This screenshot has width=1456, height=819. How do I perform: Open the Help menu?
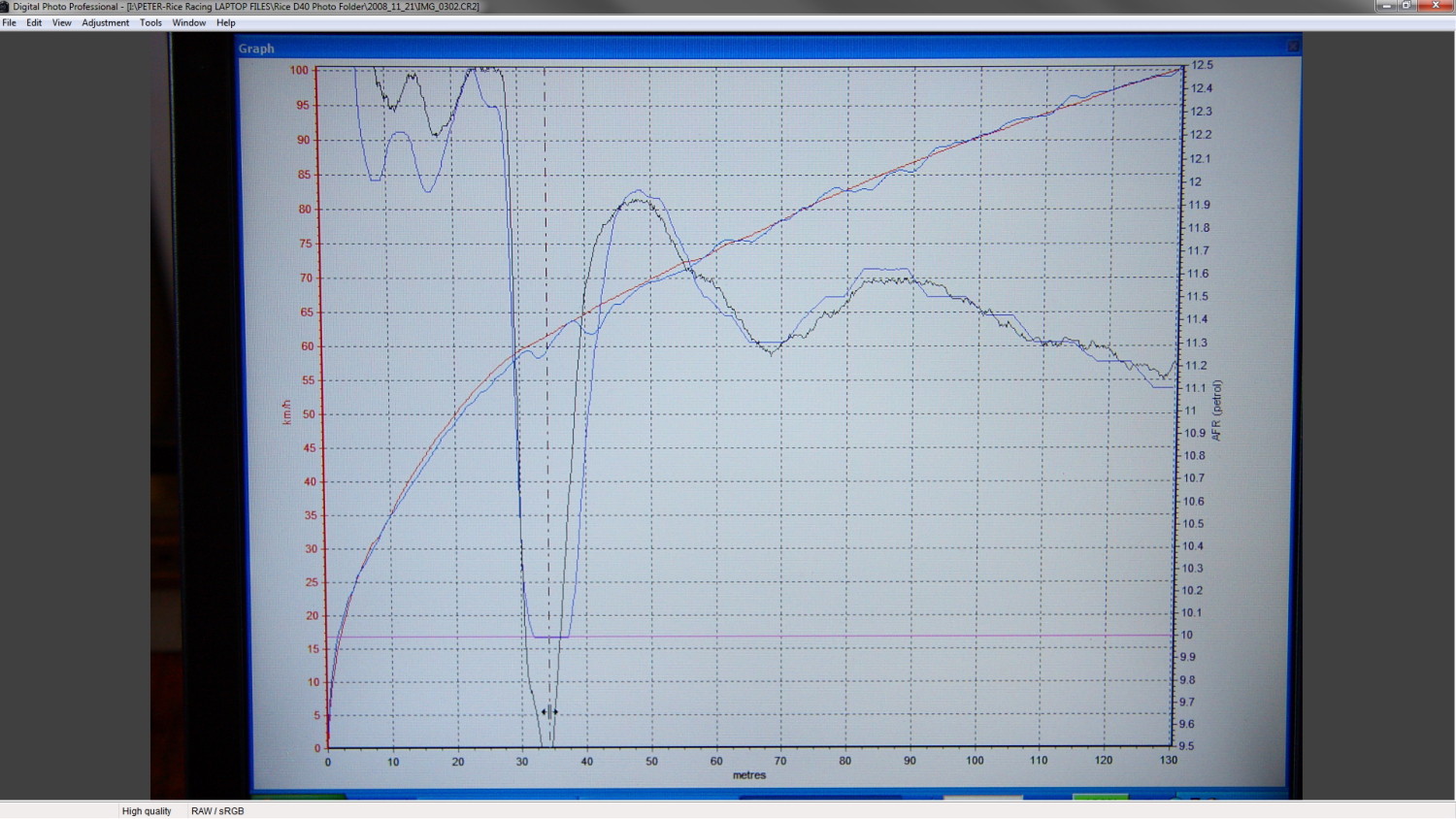tap(224, 22)
